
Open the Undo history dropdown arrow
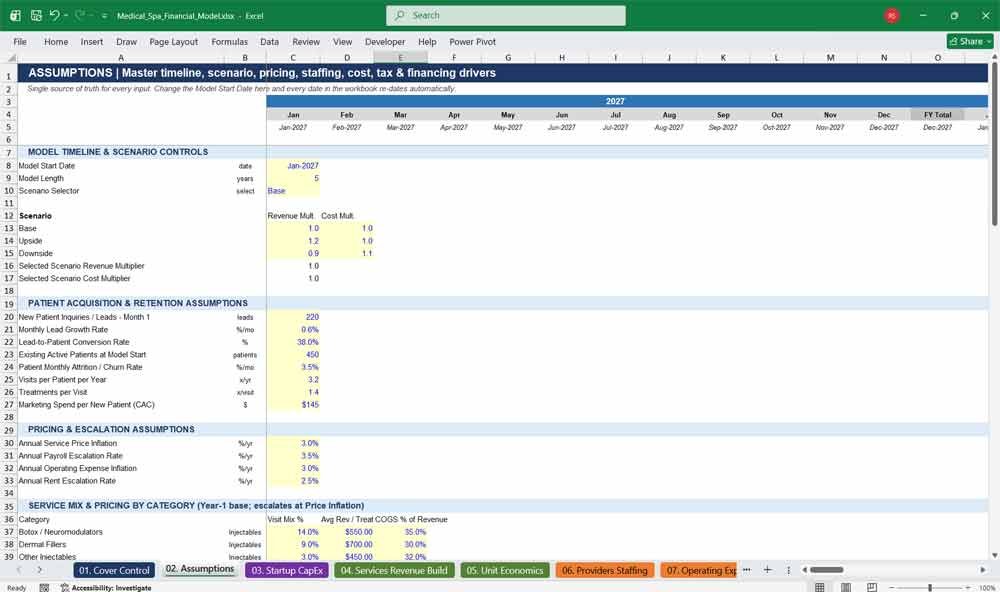click(x=66, y=16)
